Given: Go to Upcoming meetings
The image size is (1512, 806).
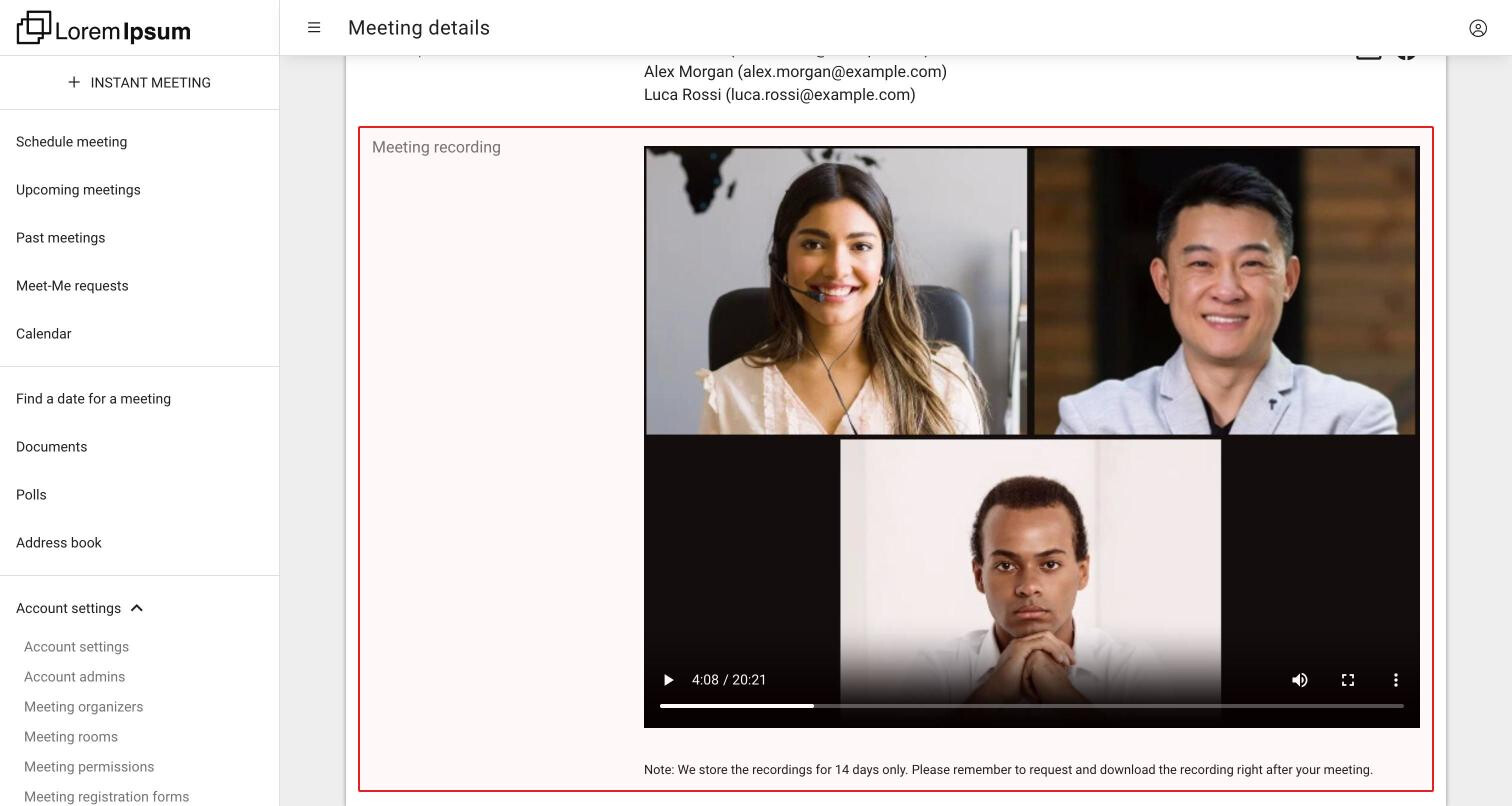Looking at the screenshot, I should click(x=78, y=190).
